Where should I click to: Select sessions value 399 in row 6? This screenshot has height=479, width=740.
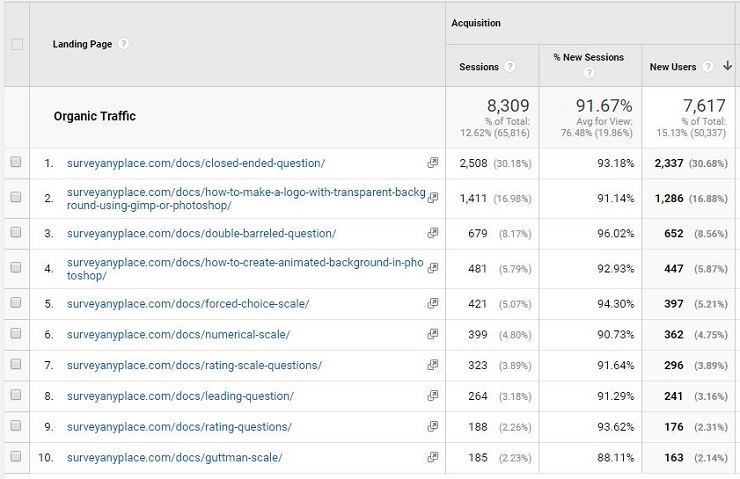click(478, 335)
